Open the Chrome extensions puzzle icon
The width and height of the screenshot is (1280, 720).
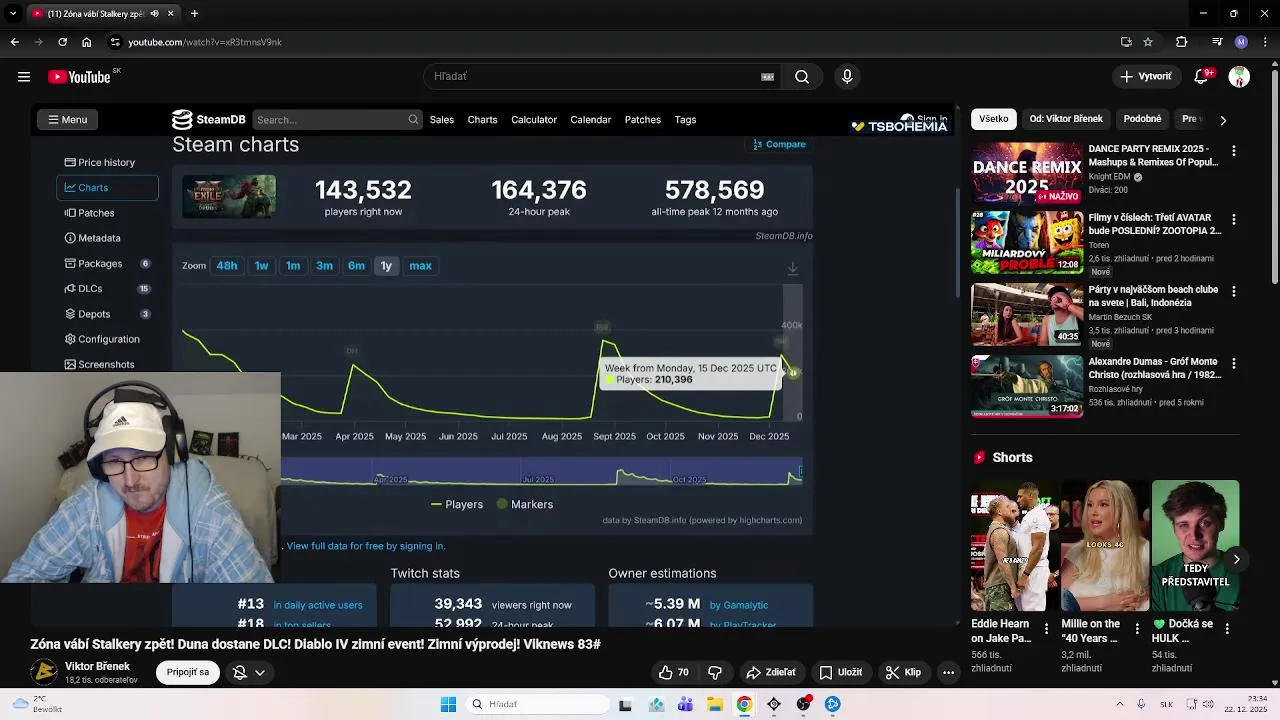coord(1182,42)
